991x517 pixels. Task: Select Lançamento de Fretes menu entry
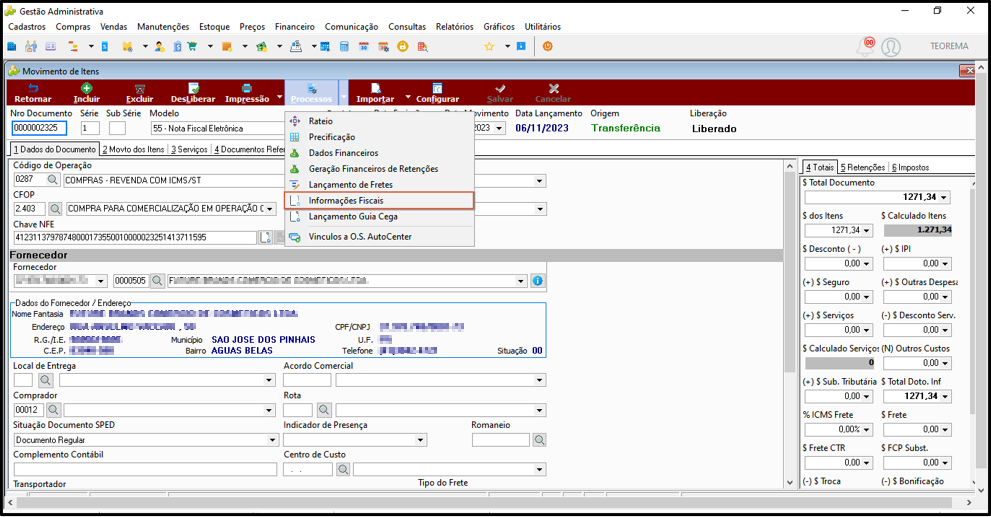(379, 185)
